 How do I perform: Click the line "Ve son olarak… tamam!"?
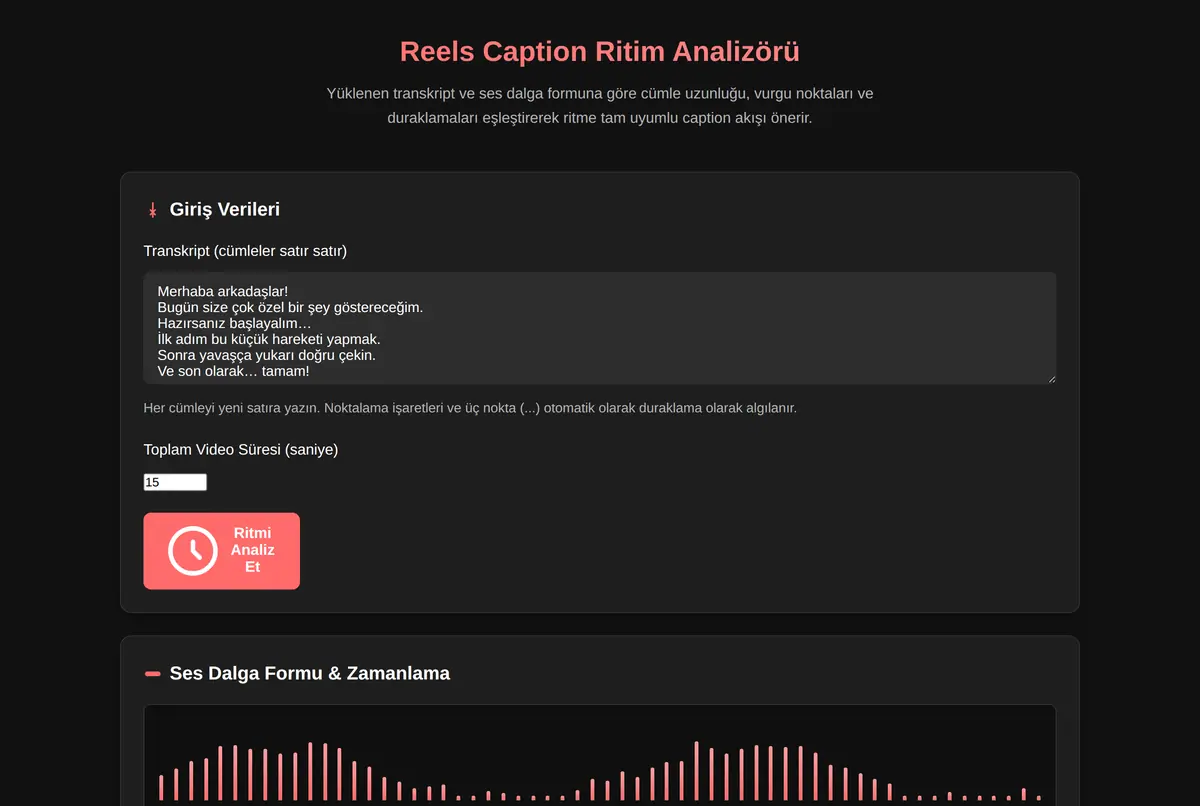coord(233,371)
